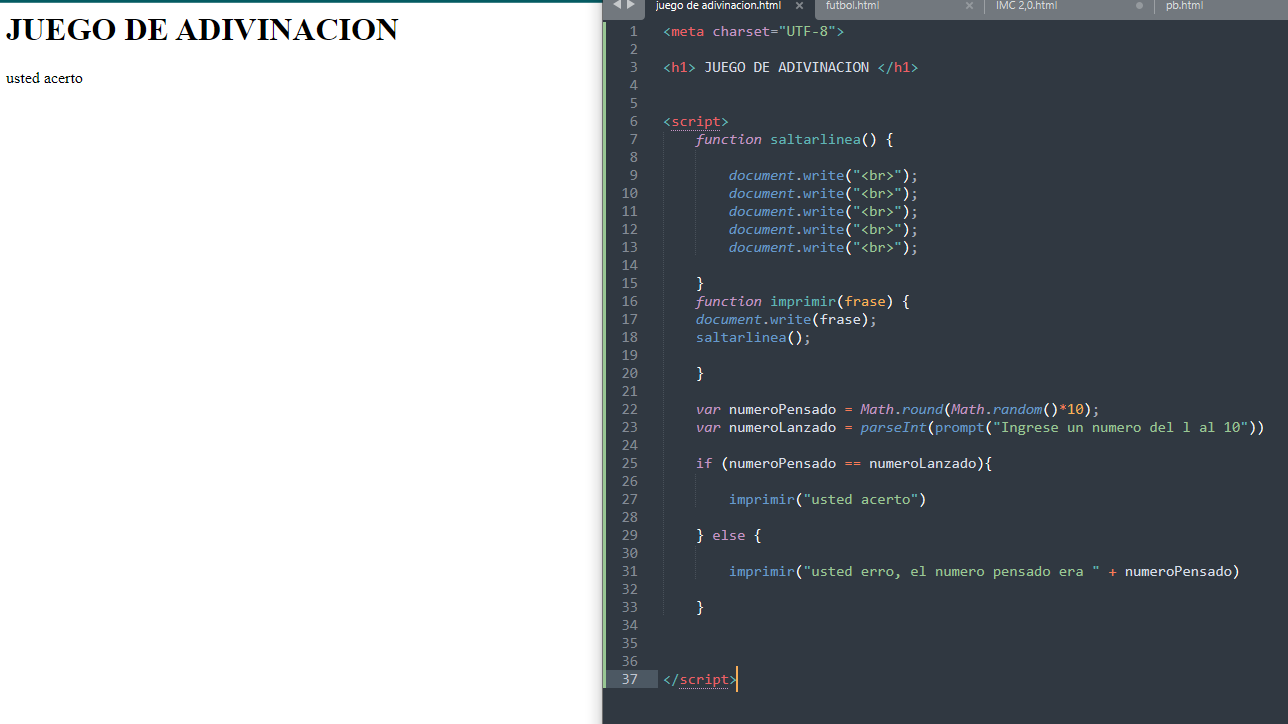Click the function saltarlinea() declaration
Image resolution: width=1288 pixels, height=724 pixels.
coord(795,139)
